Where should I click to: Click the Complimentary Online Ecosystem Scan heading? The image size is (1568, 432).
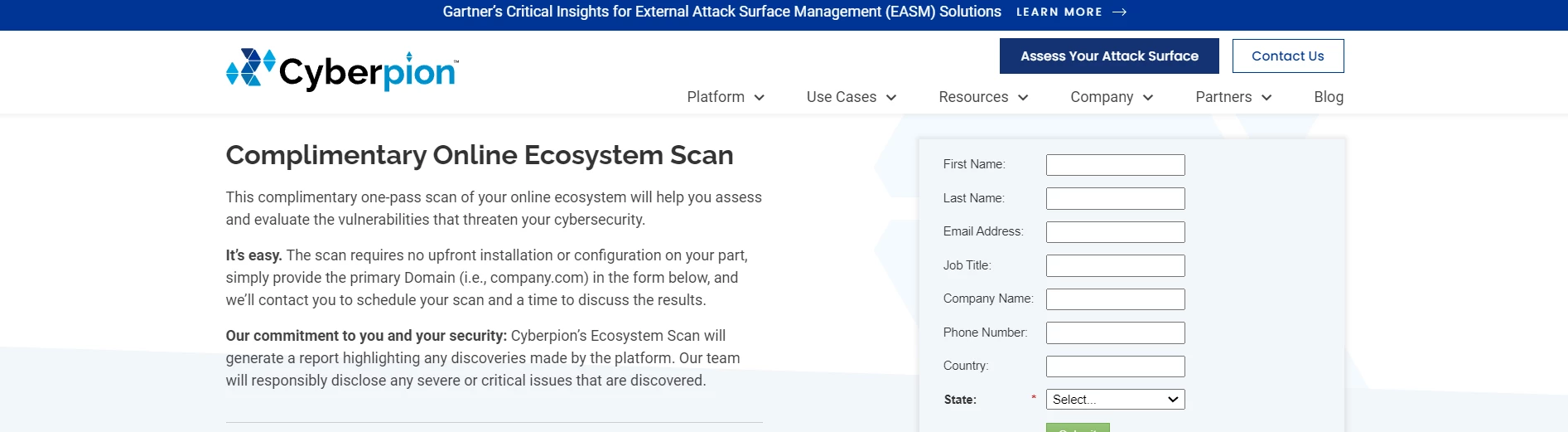(480, 155)
